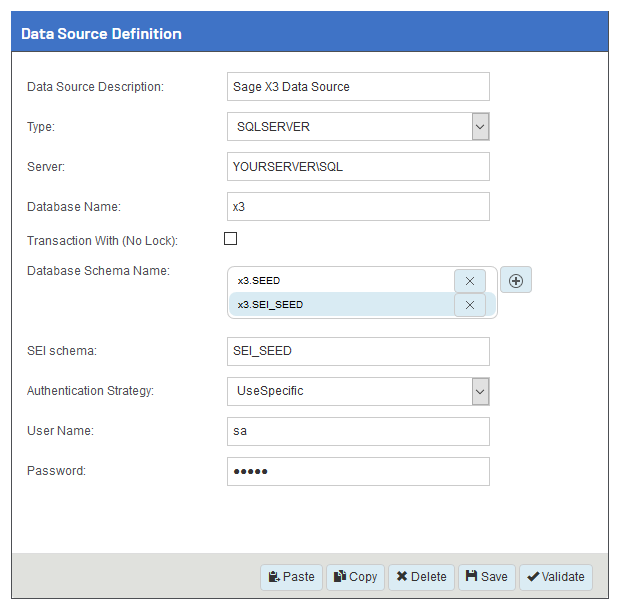Focus the Password field

pos(358,471)
